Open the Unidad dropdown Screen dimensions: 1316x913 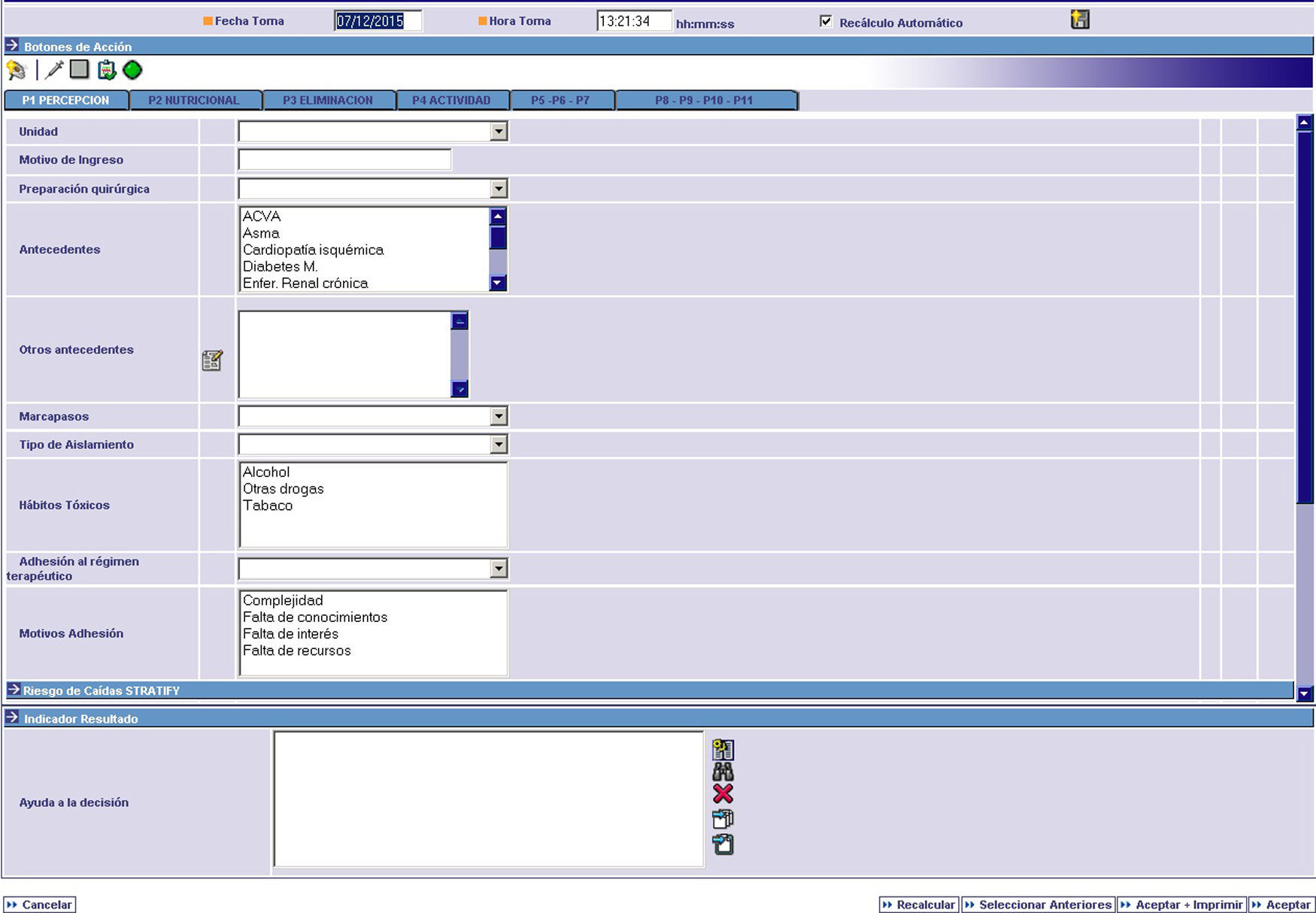click(x=498, y=132)
